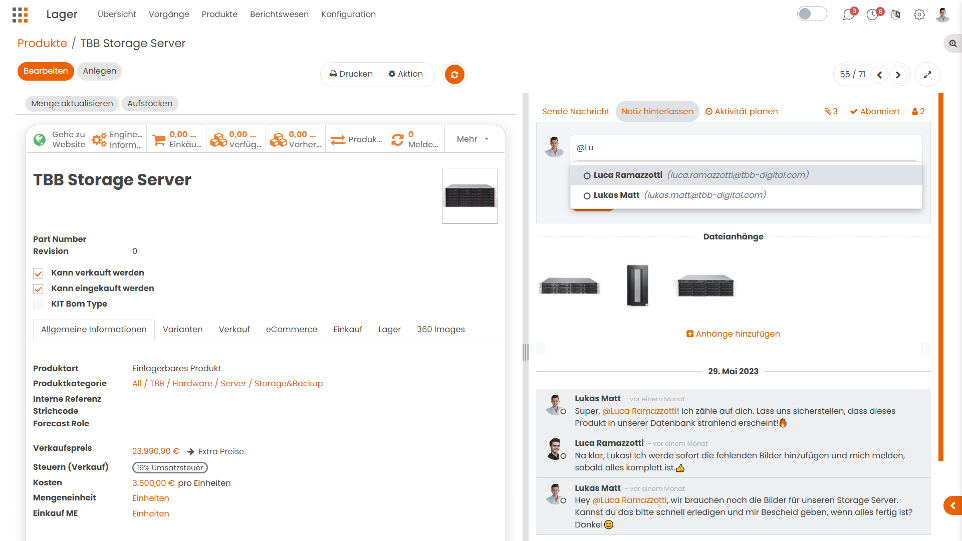
Task: Uncheck Kann eingekauft werden
Action: 38,288
